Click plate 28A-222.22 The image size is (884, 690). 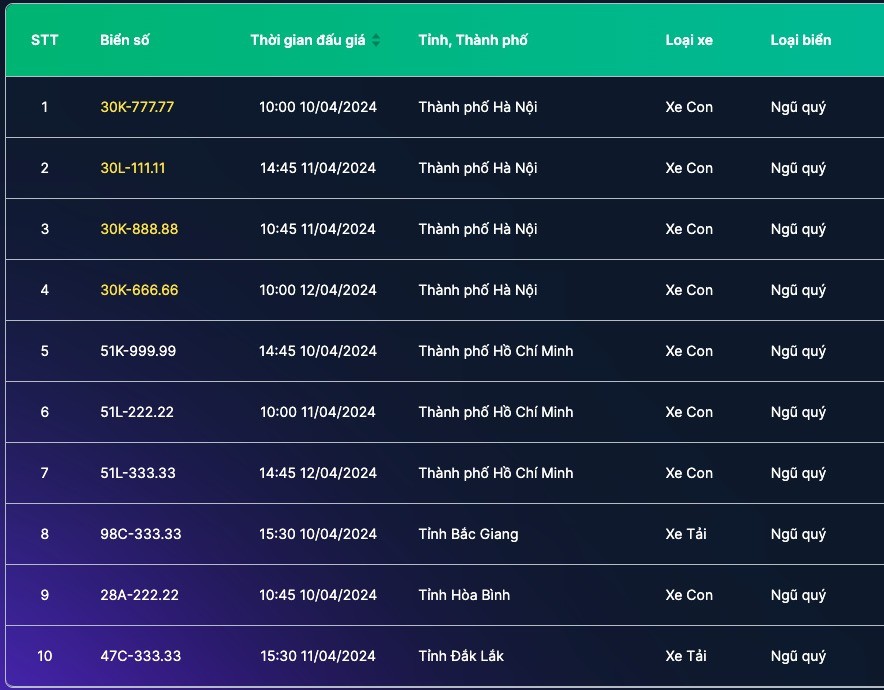coord(139,595)
